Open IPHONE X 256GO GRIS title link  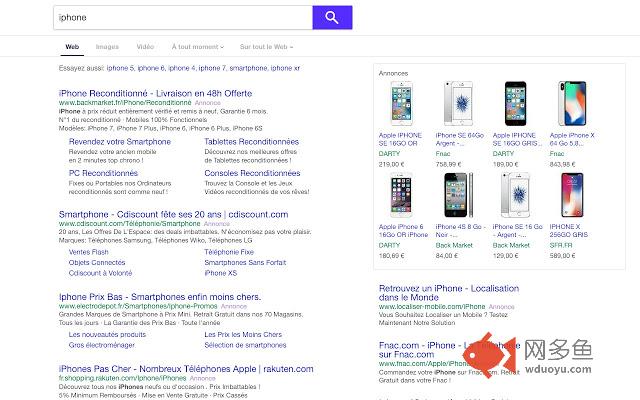coord(569,231)
